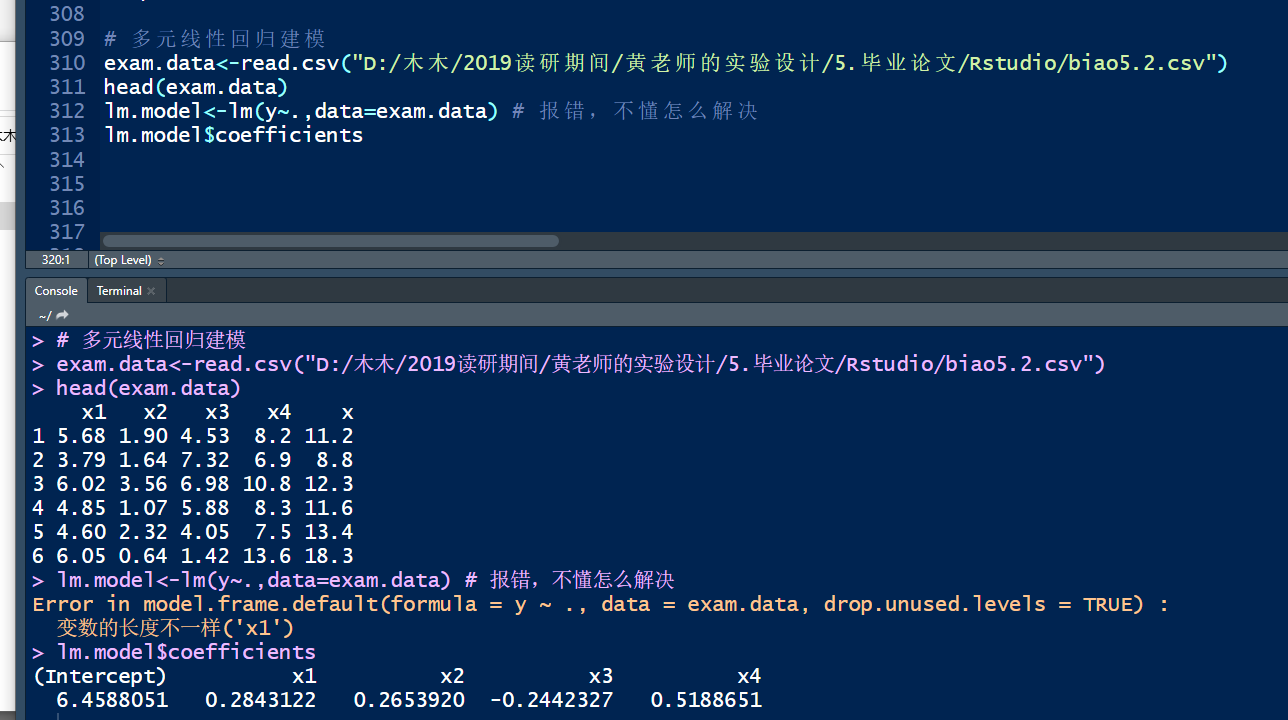Click the arrow icon beside the ~/ path
The height and width of the screenshot is (720, 1288).
[62, 315]
